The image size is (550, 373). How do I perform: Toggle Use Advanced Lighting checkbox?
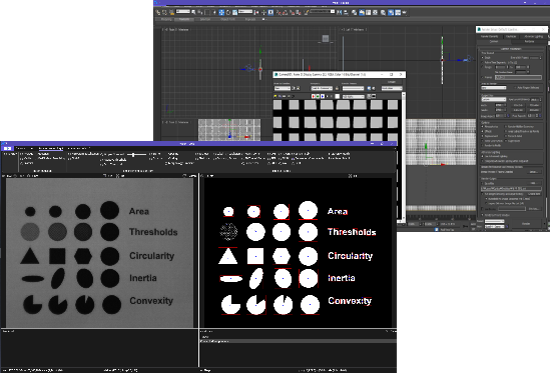point(482,156)
